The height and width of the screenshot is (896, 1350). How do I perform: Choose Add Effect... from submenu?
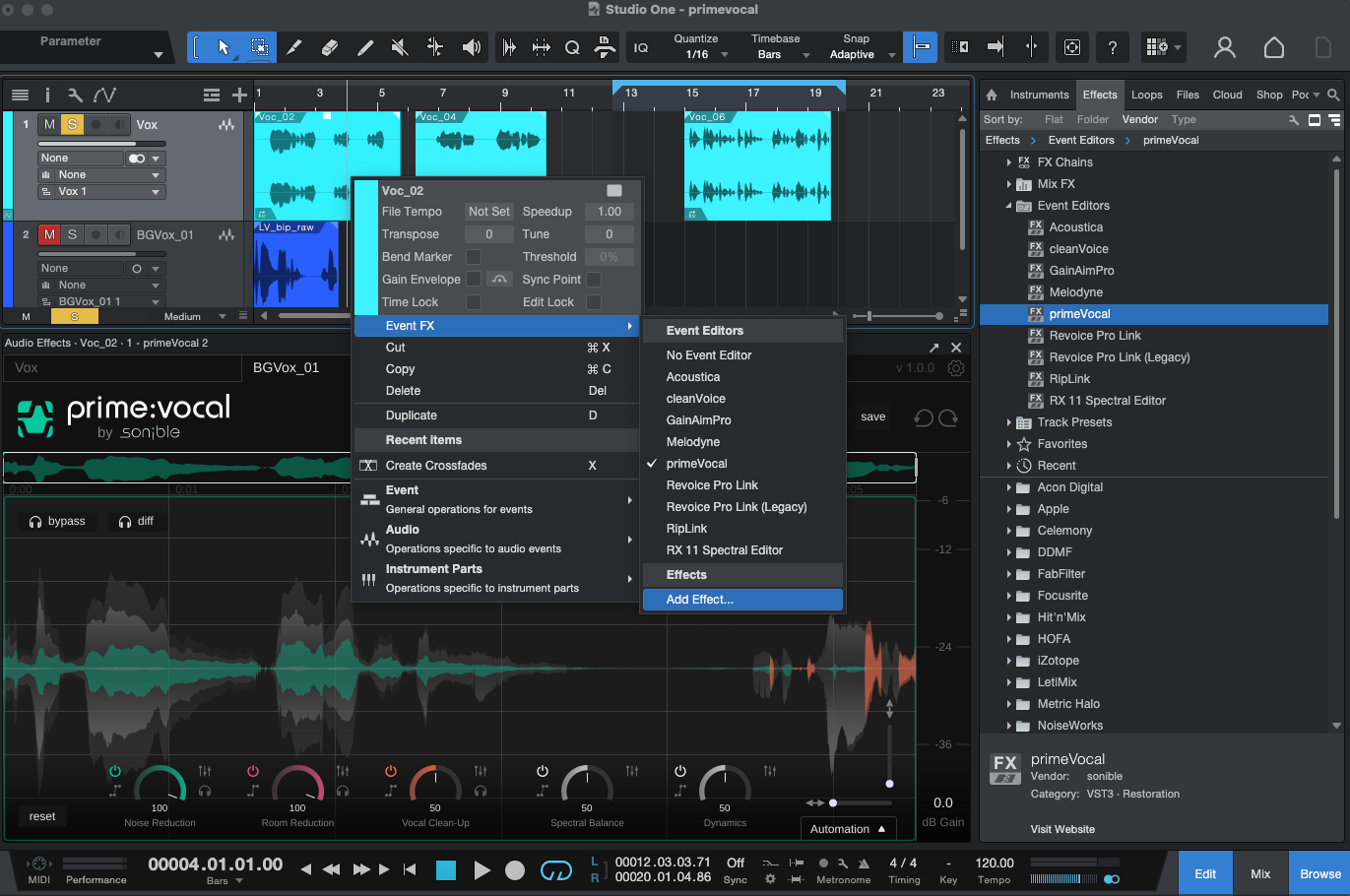click(x=741, y=600)
